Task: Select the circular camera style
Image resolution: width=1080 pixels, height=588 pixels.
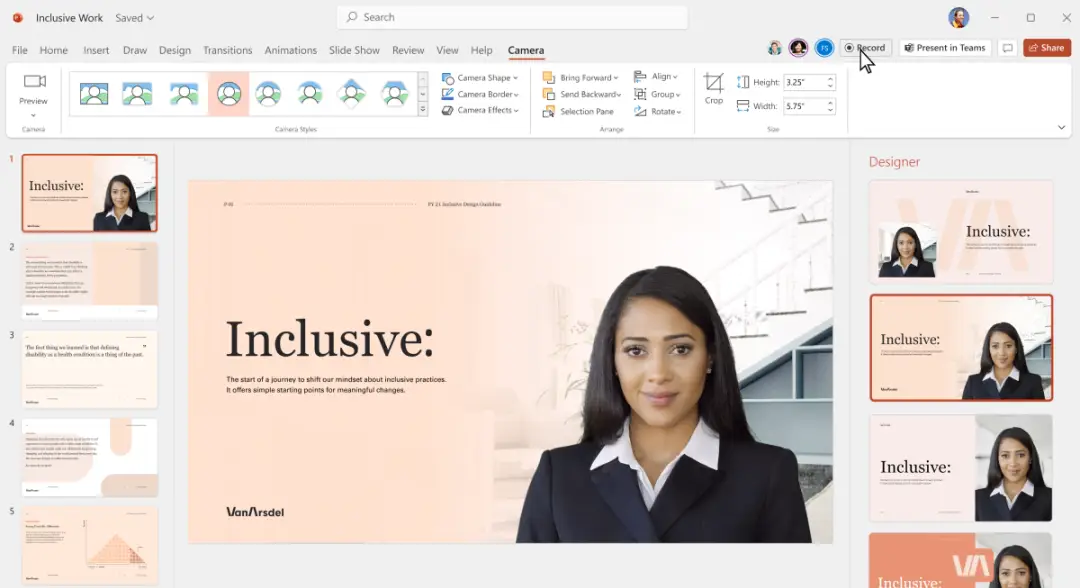Action: [x=228, y=91]
